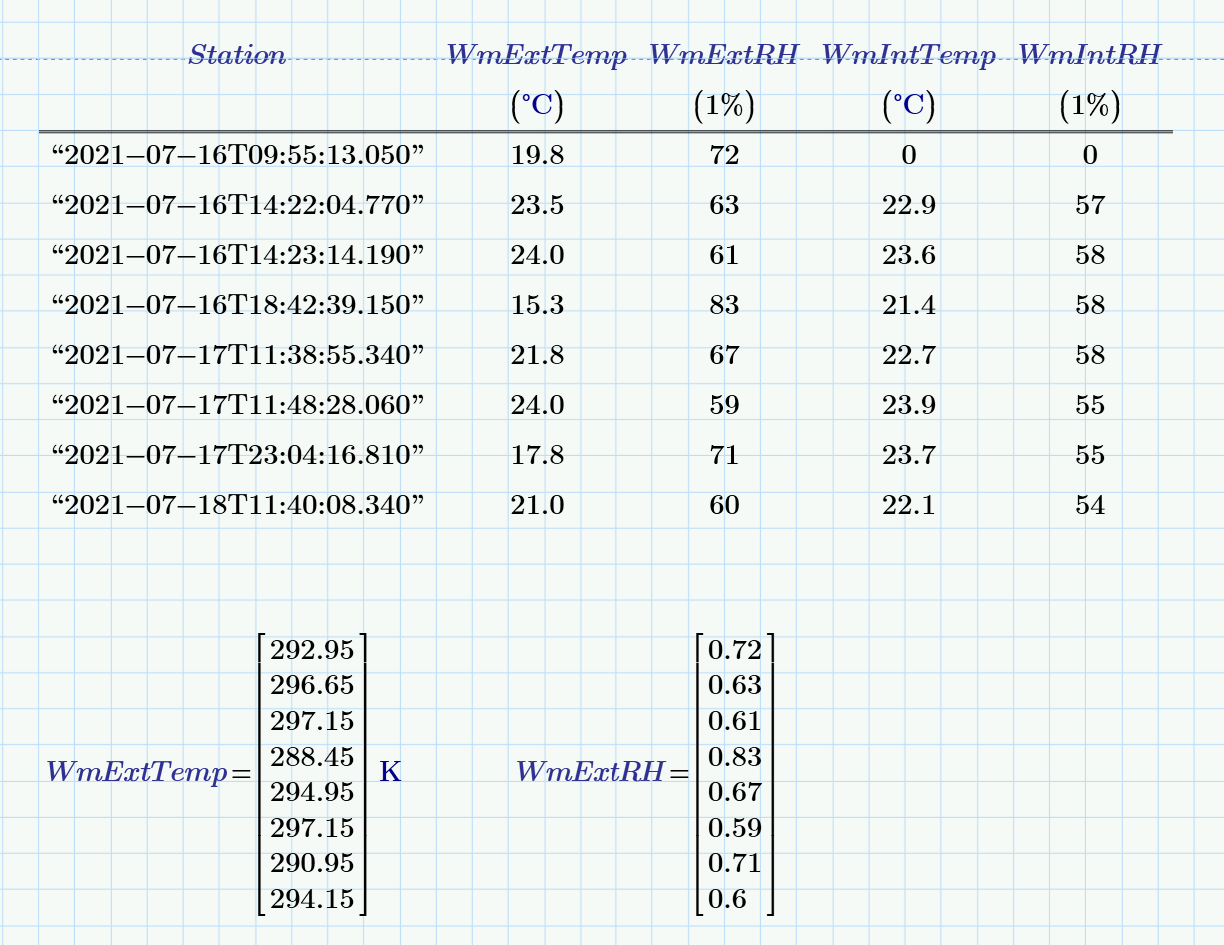The height and width of the screenshot is (945, 1224).
Task: Select timestamp 2021-07-16T09:55:13.050
Action: coord(237,155)
